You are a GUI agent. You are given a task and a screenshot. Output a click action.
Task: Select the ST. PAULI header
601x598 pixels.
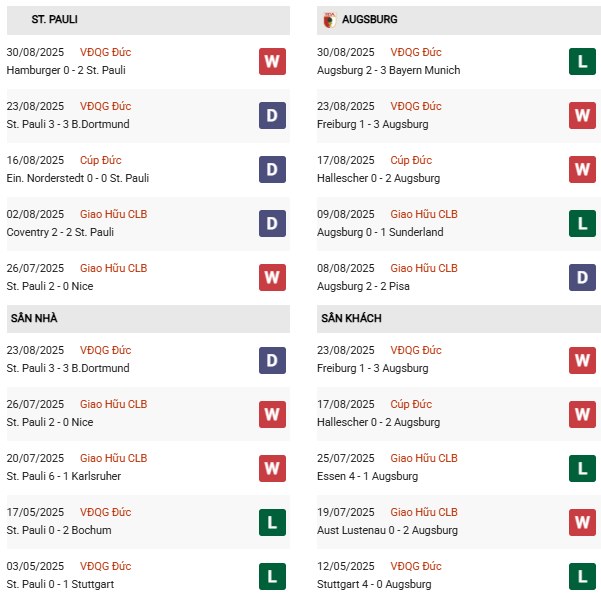point(148,20)
